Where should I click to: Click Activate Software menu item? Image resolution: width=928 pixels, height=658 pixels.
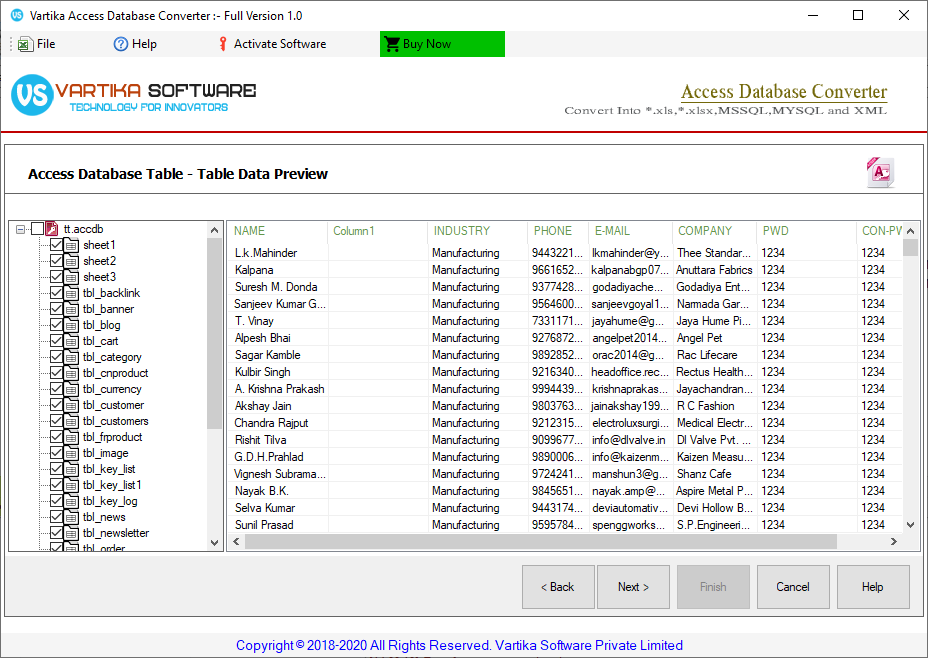(271, 44)
